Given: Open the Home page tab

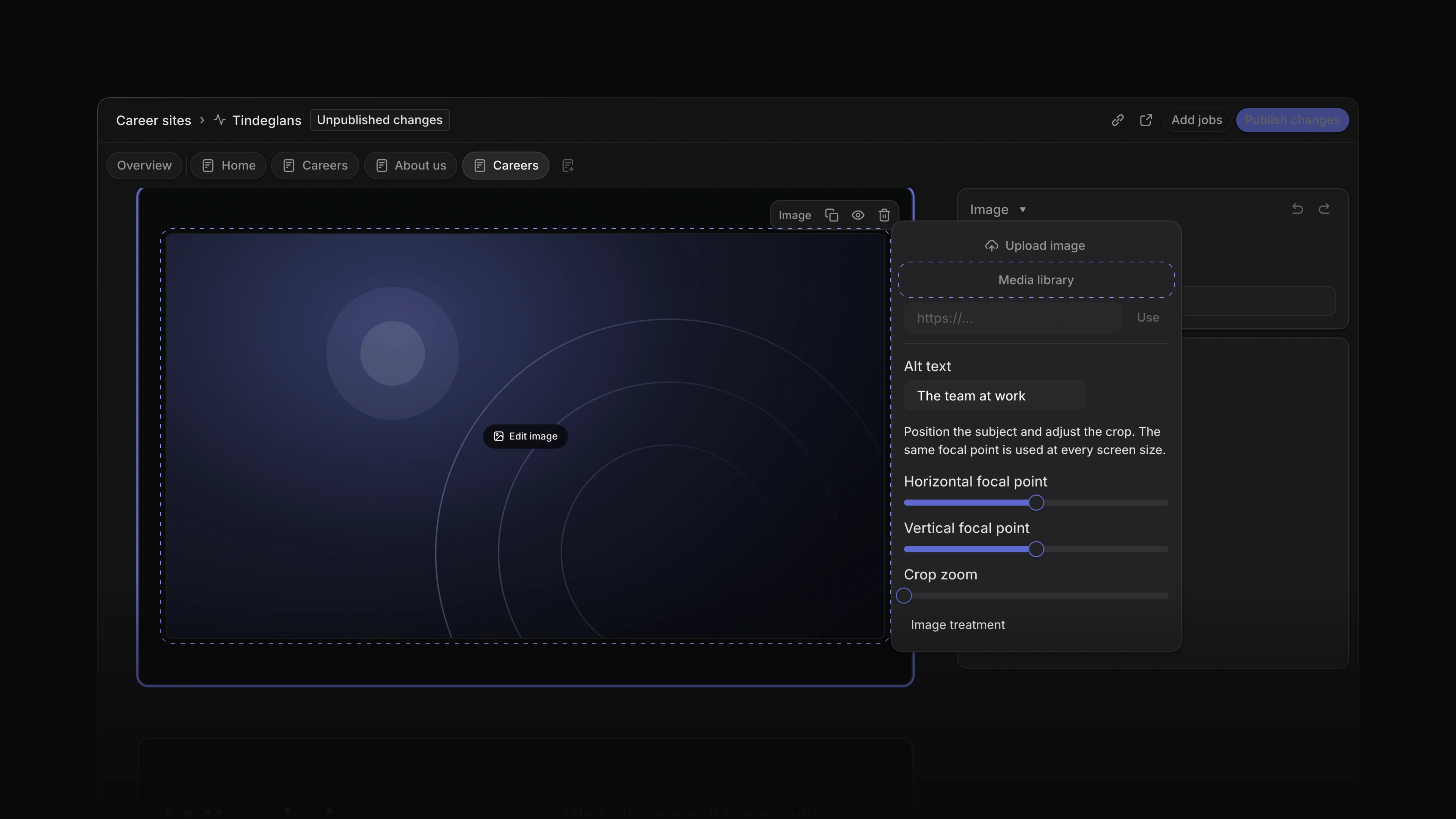Looking at the screenshot, I should coord(228,166).
